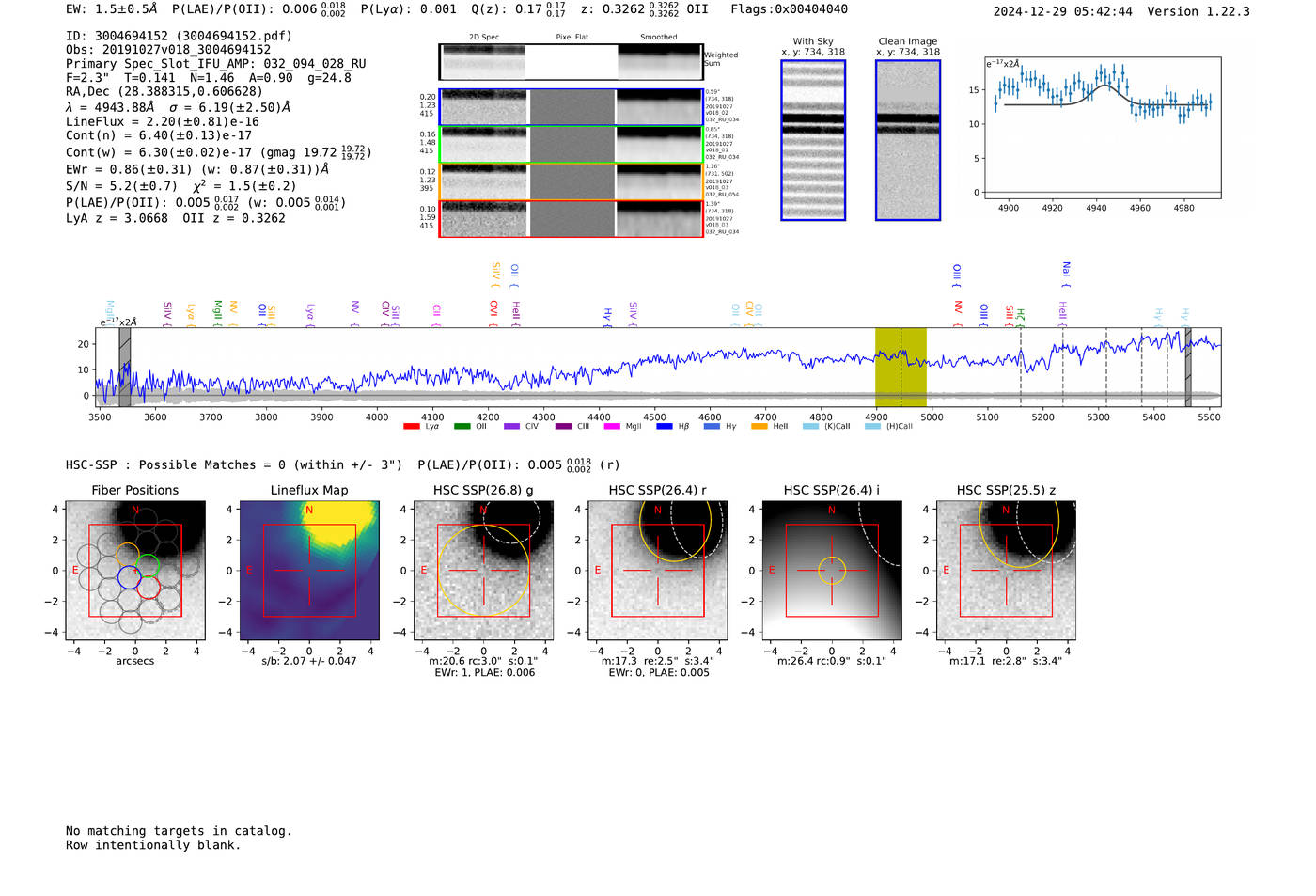The height and width of the screenshot is (896, 1316).
Task: Open the Lineflux Map image
Action: coord(309,571)
